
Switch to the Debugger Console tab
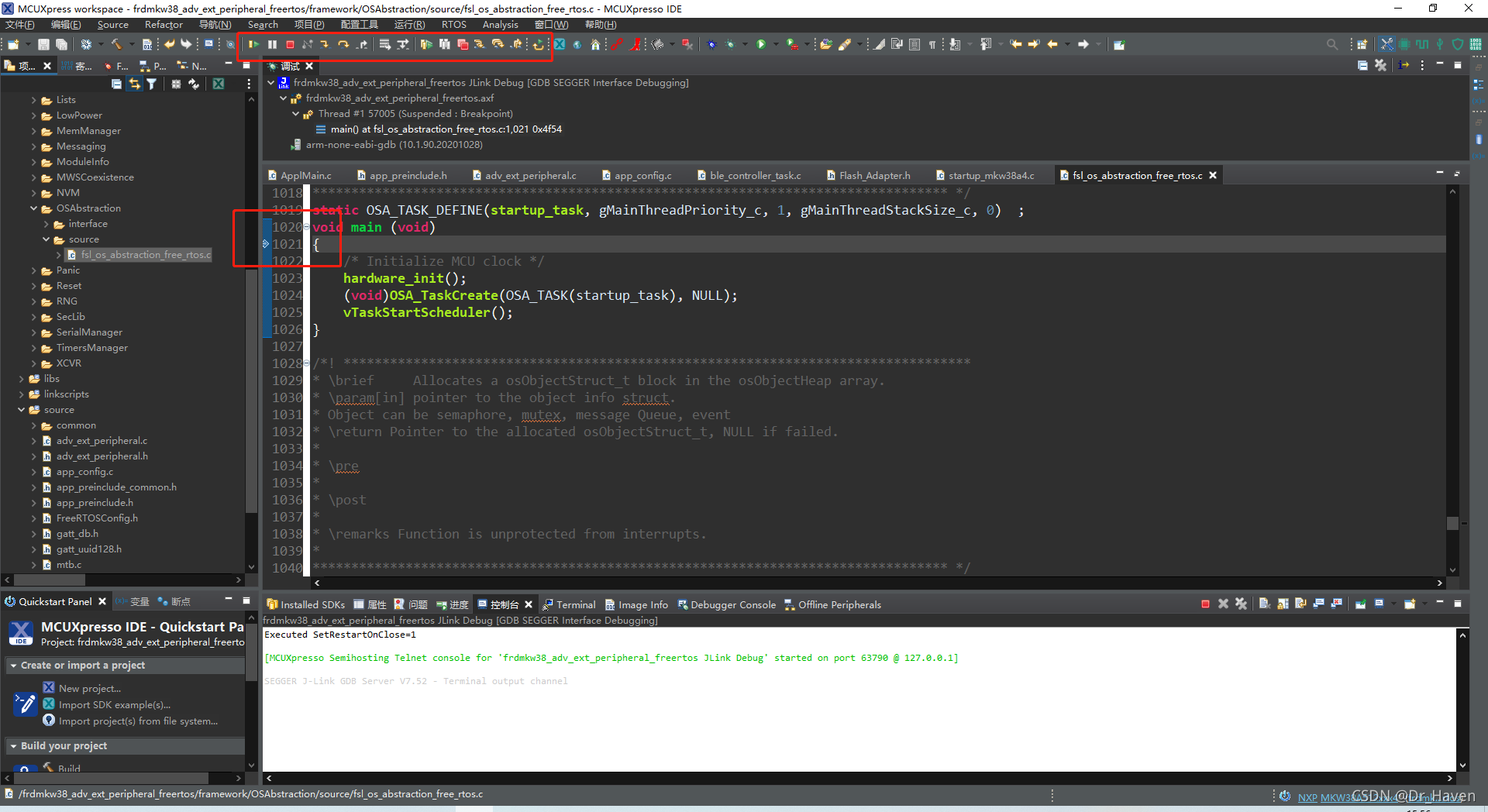(726, 604)
